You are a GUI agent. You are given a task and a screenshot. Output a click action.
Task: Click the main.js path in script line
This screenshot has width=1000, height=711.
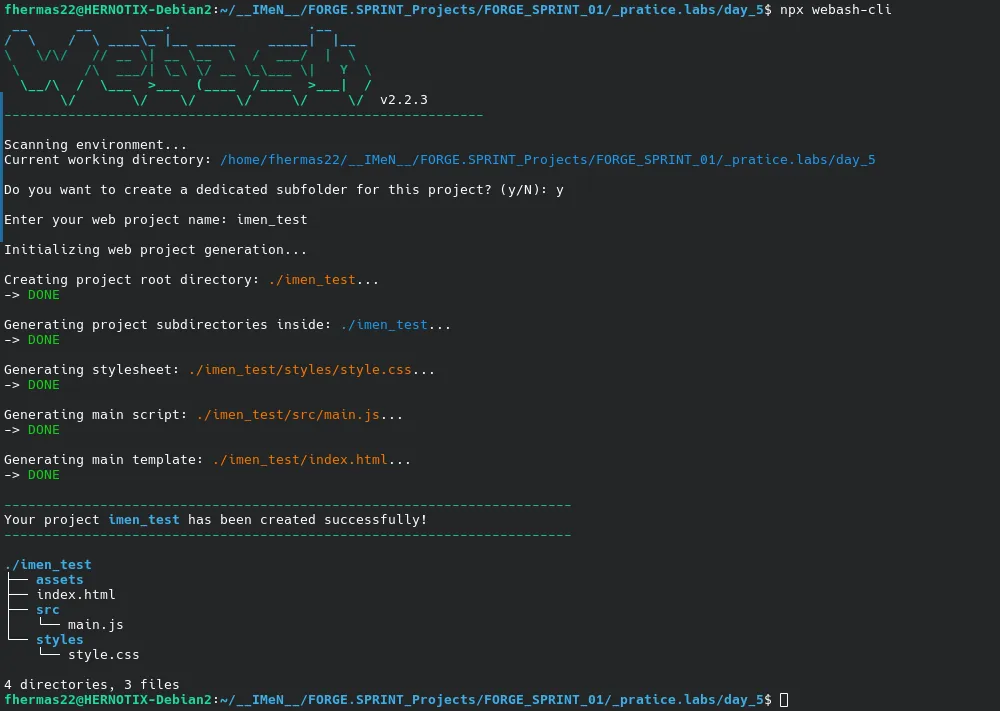pos(288,415)
